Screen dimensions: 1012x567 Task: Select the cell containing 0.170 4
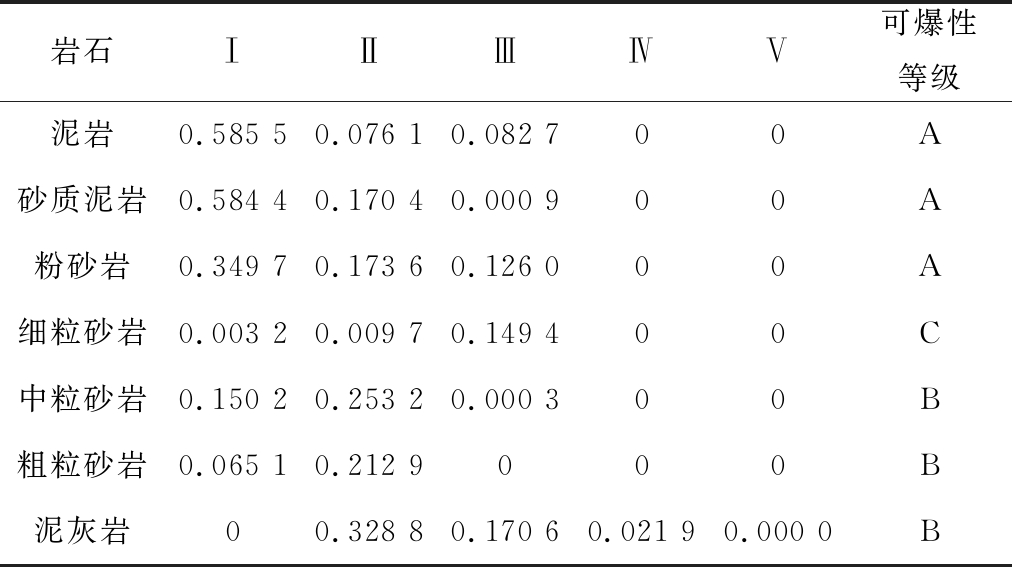pos(368,201)
